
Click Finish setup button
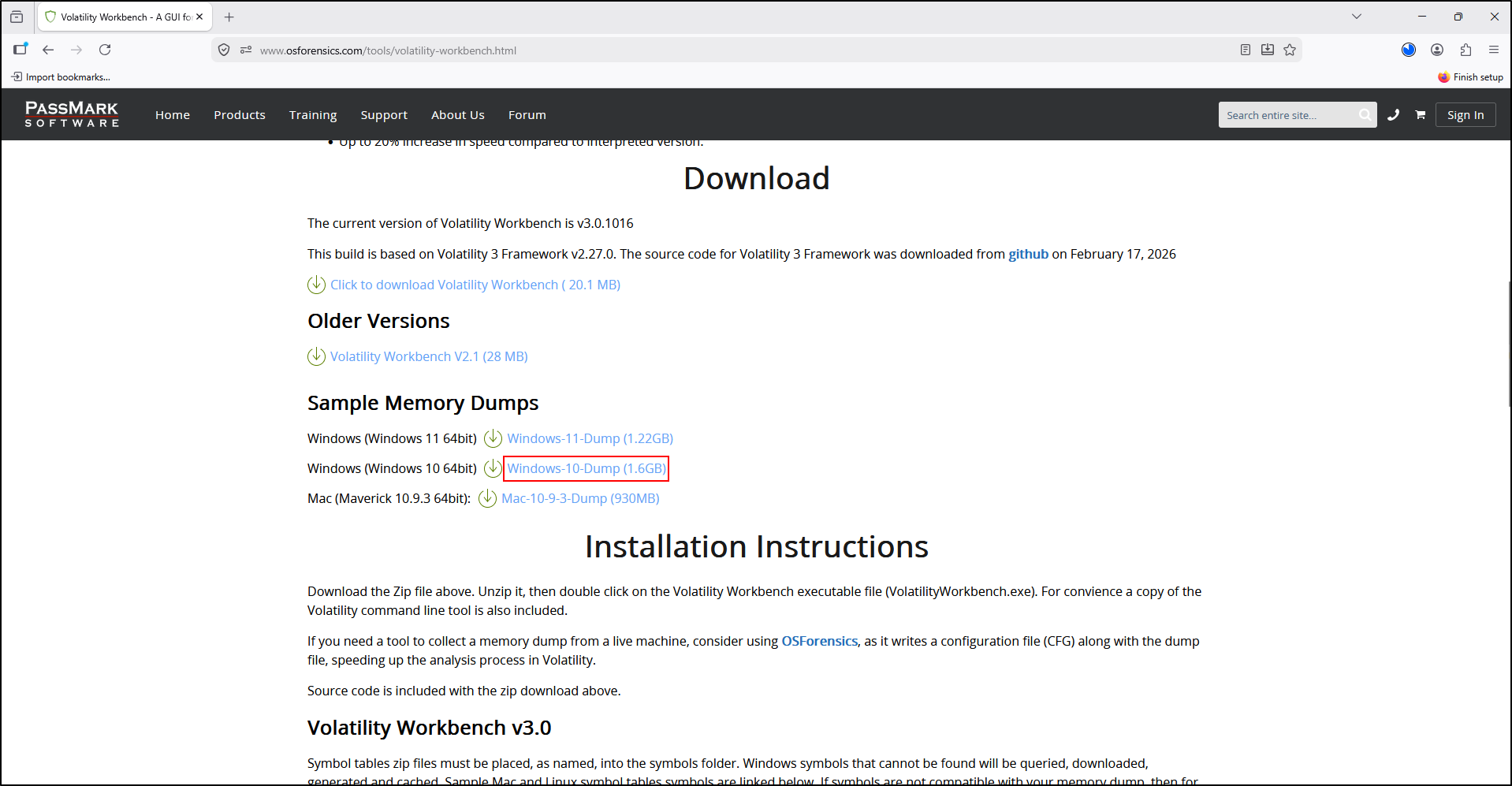pos(1470,77)
